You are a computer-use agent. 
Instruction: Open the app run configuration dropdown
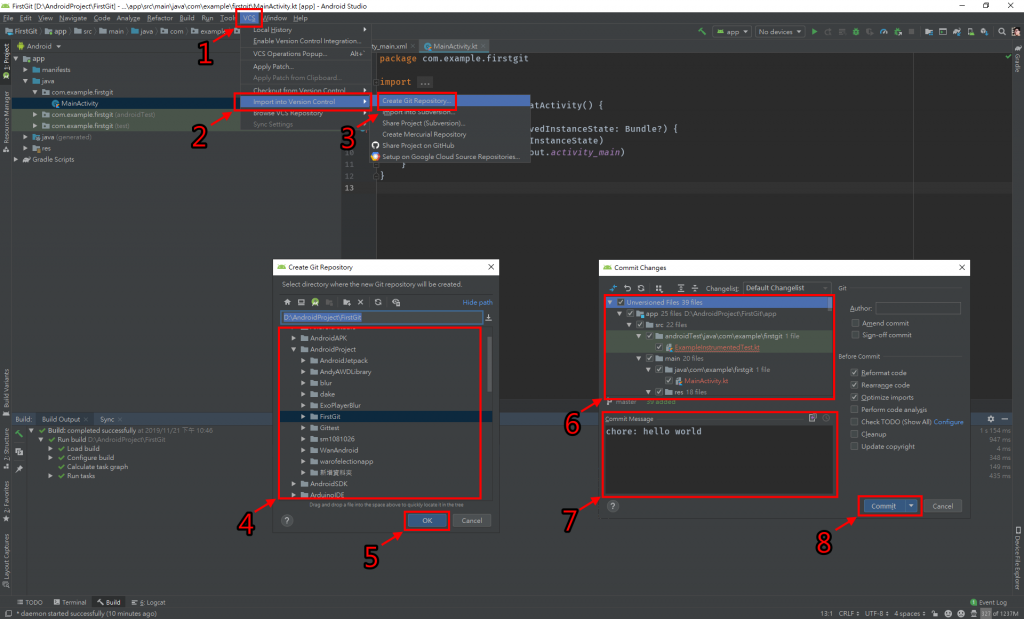click(731, 31)
